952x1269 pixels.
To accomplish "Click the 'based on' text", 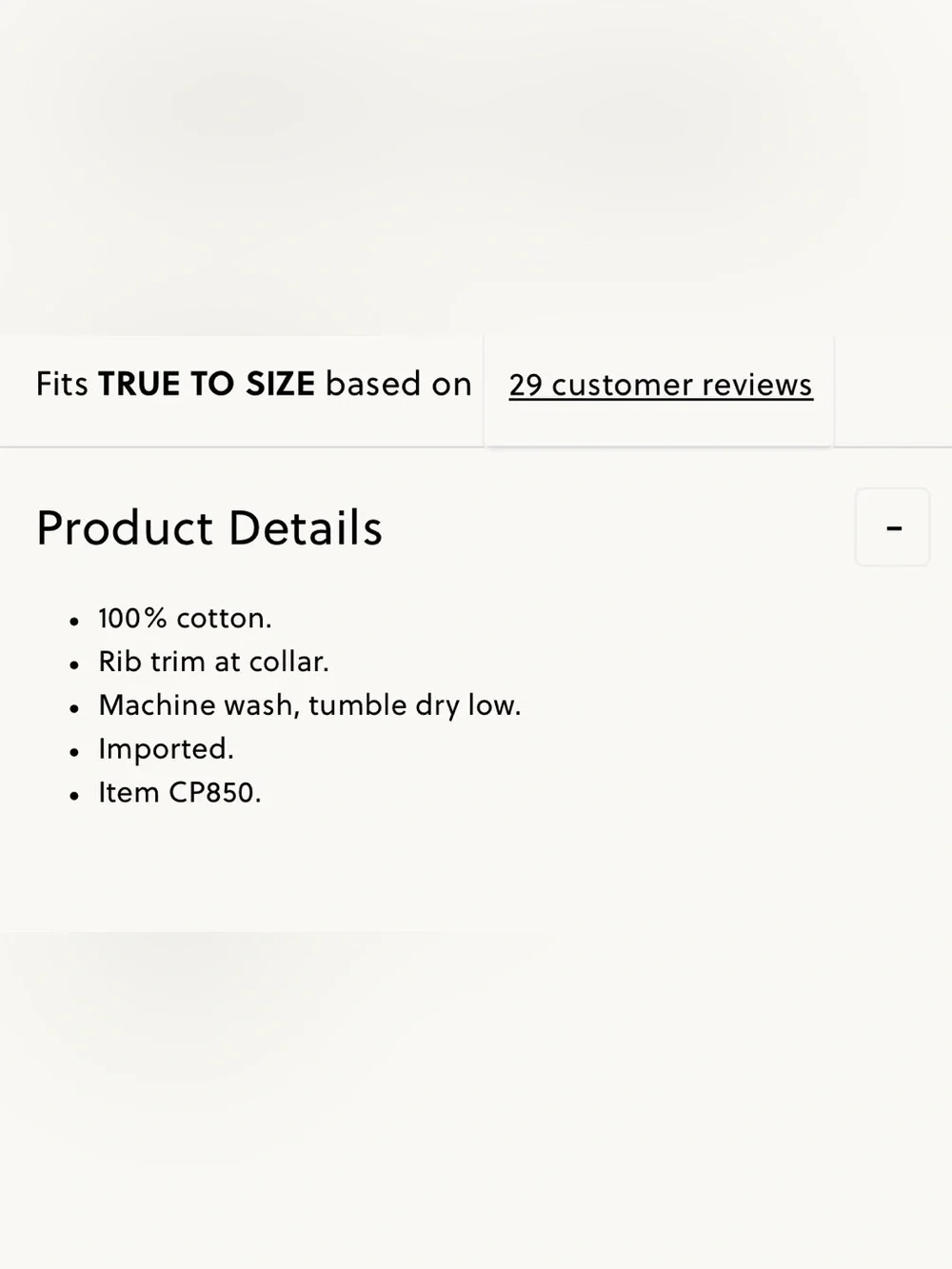I will (x=399, y=384).
